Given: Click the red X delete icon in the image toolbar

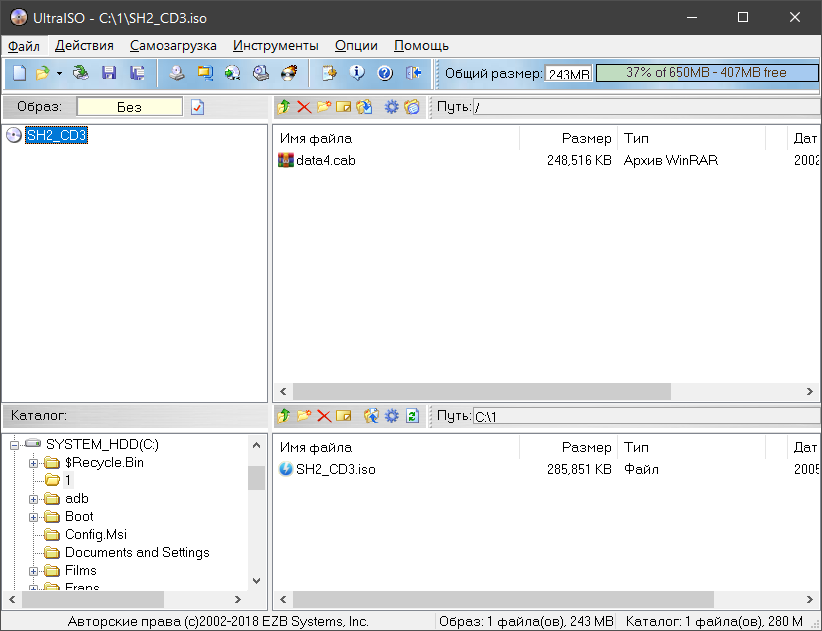Looking at the screenshot, I should coord(304,107).
